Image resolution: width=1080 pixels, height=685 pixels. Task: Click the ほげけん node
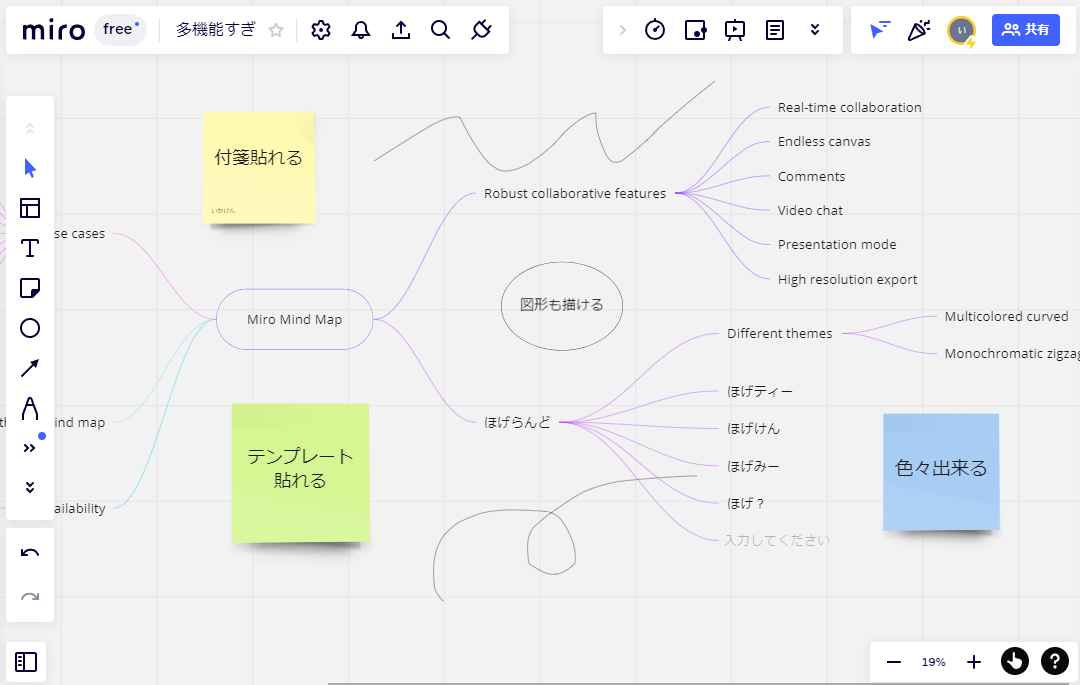[754, 428]
